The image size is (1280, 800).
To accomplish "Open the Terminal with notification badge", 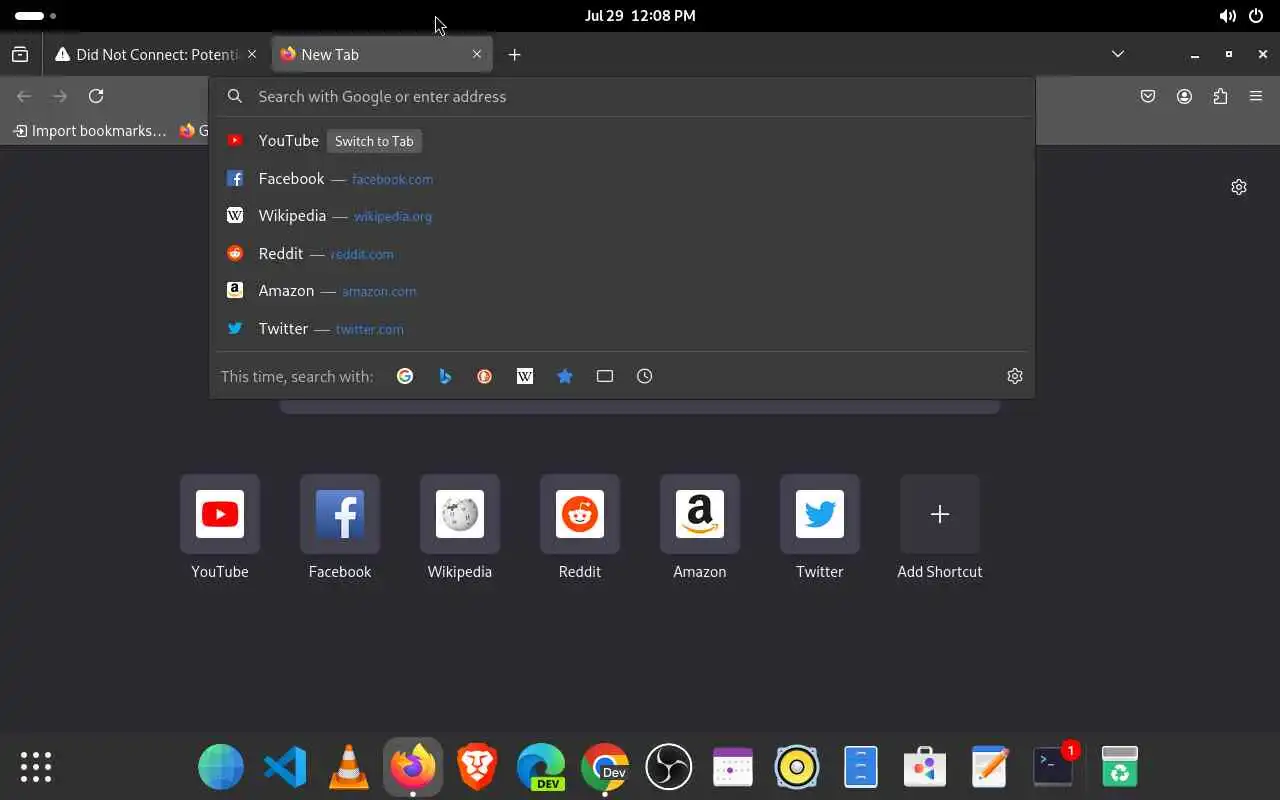I will point(1053,767).
